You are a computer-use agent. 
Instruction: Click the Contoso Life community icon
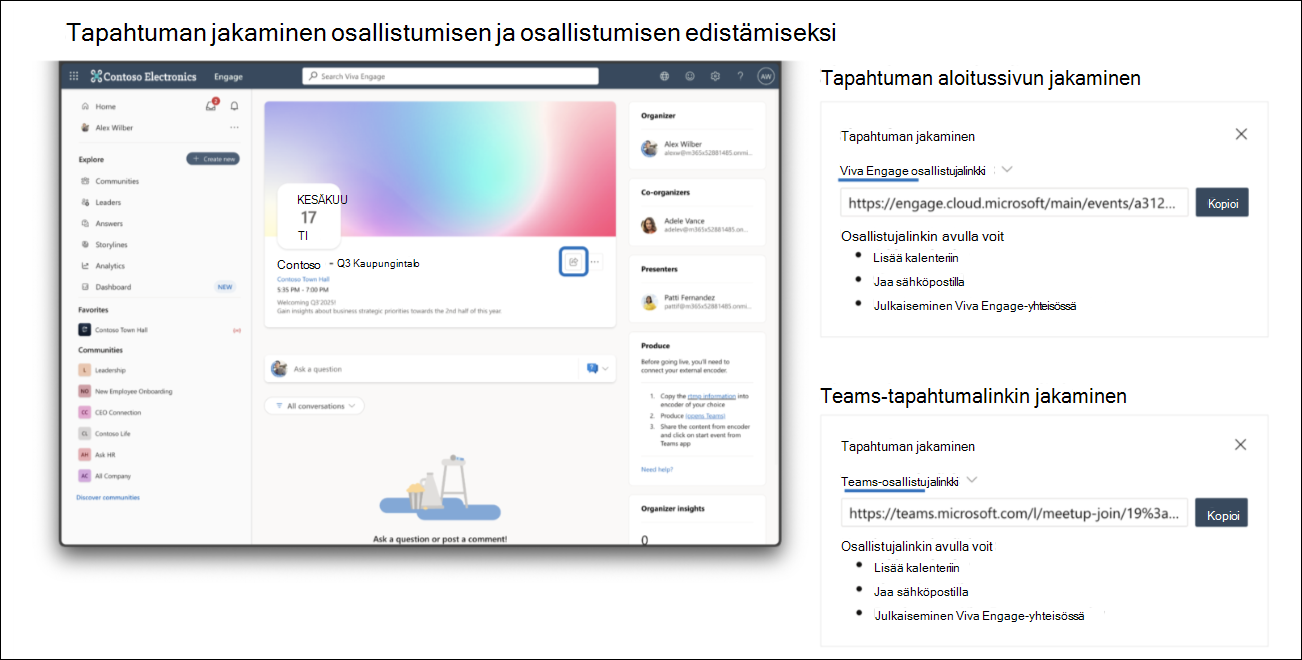pyautogui.click(x=85, y=434)
